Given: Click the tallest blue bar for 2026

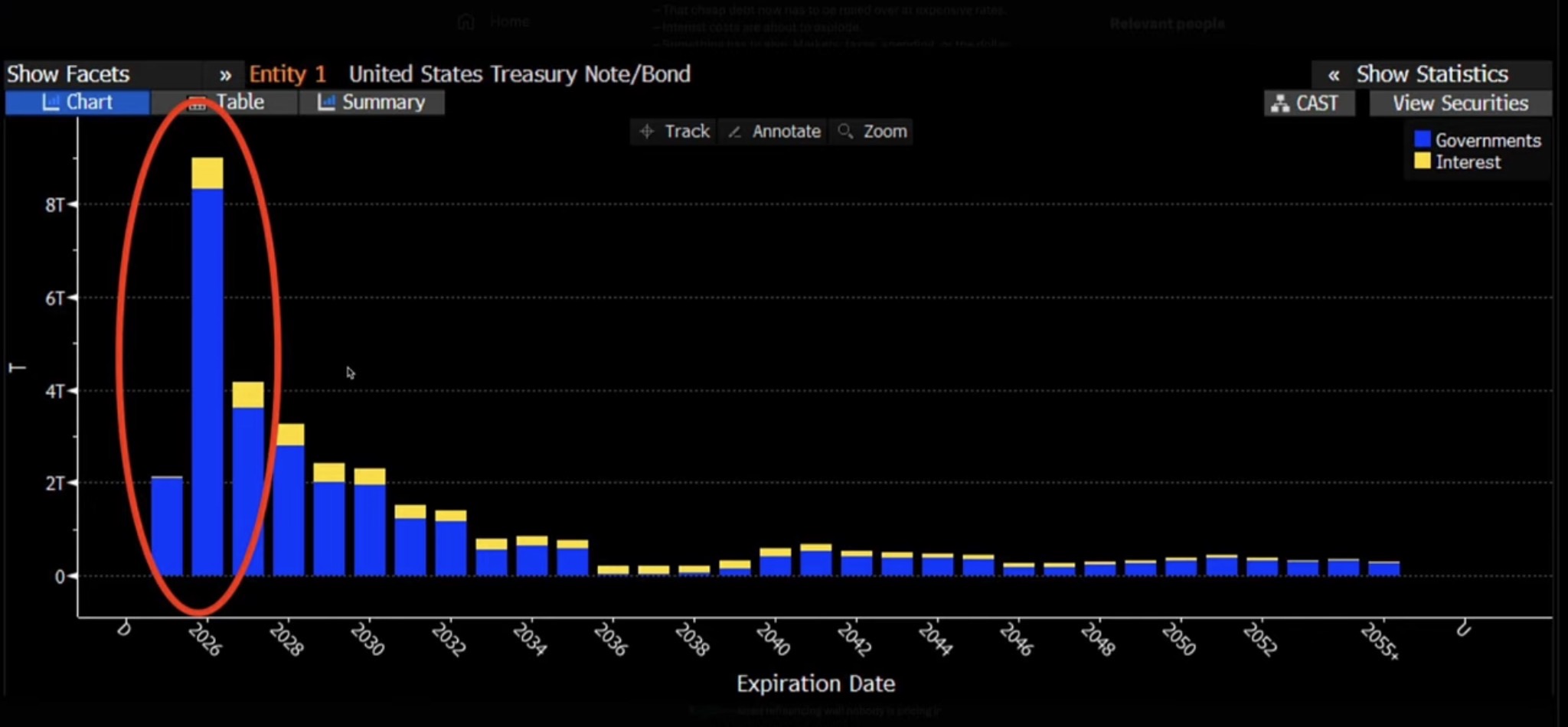Looking at the screenshot, I should point(207,383).
